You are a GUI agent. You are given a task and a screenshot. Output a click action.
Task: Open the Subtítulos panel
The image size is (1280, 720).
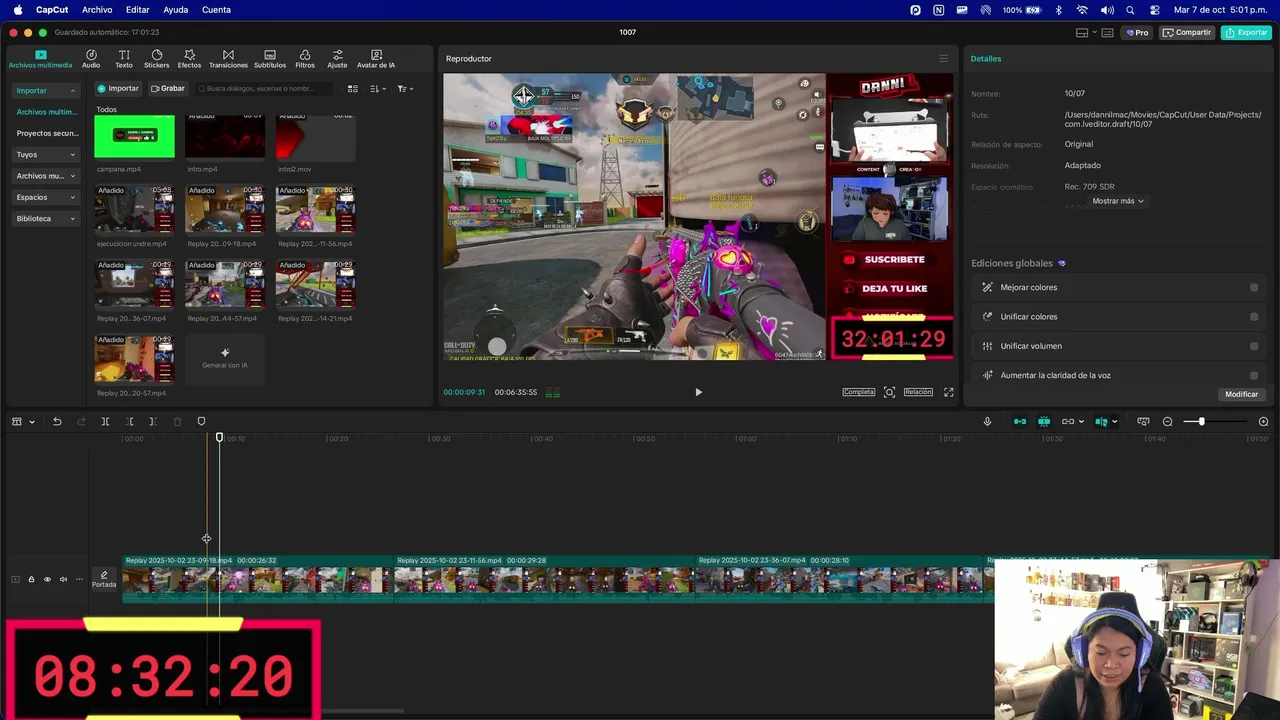(x=270, y=59)
